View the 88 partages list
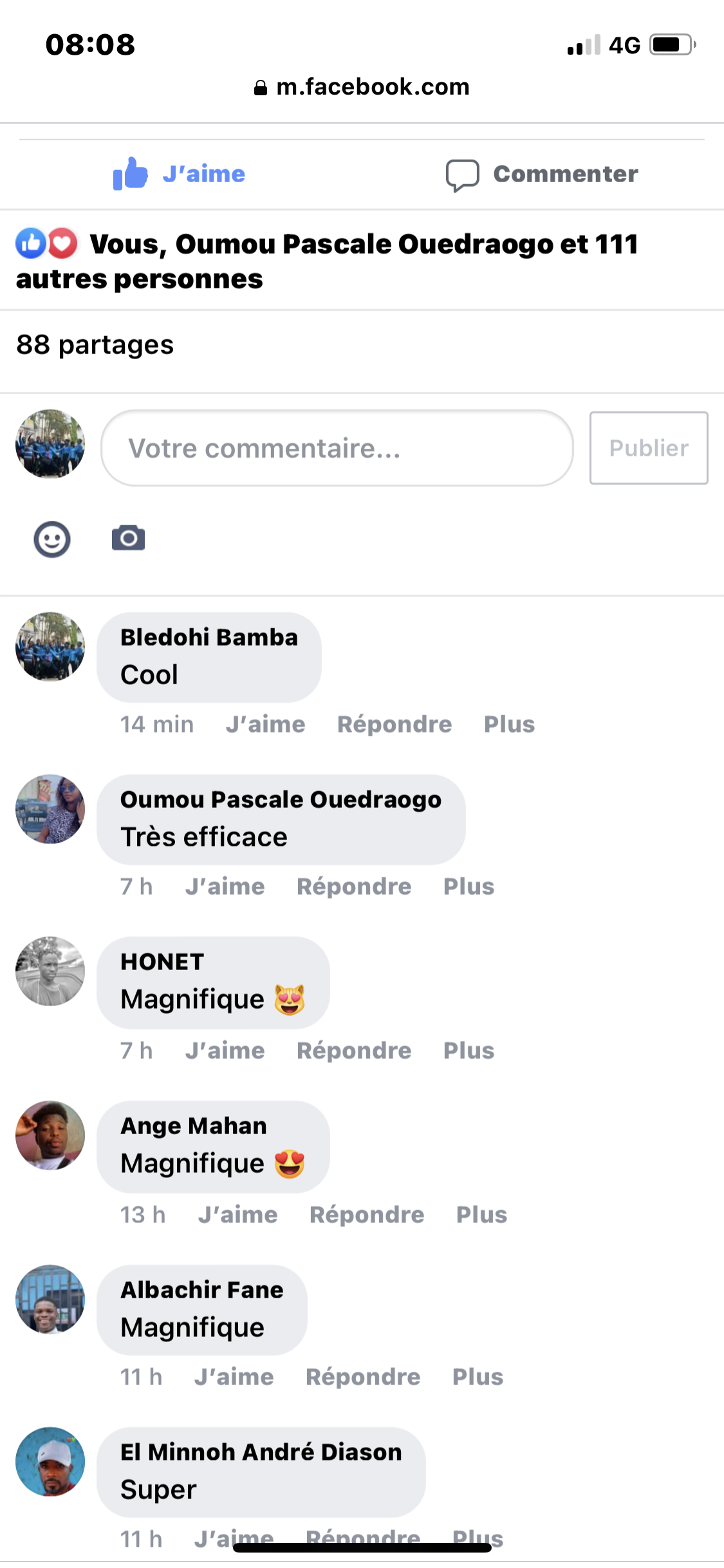 (x=95, y=345)
